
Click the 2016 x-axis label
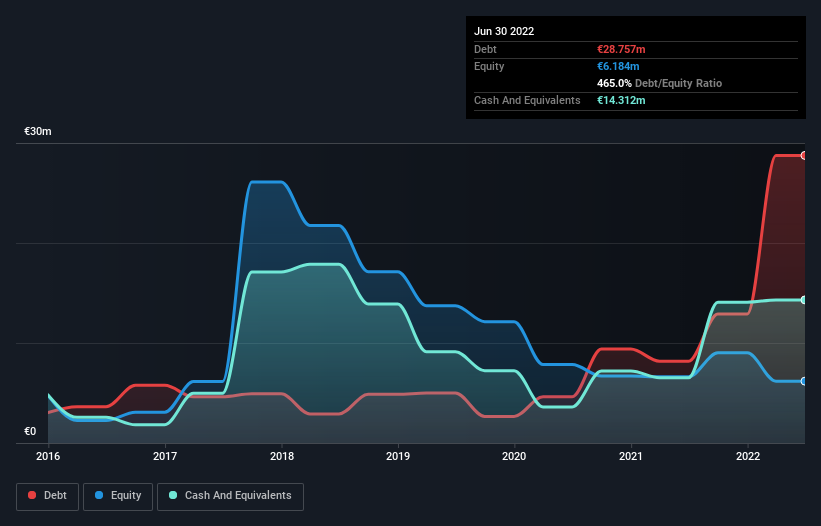click(x=48, y=456)
